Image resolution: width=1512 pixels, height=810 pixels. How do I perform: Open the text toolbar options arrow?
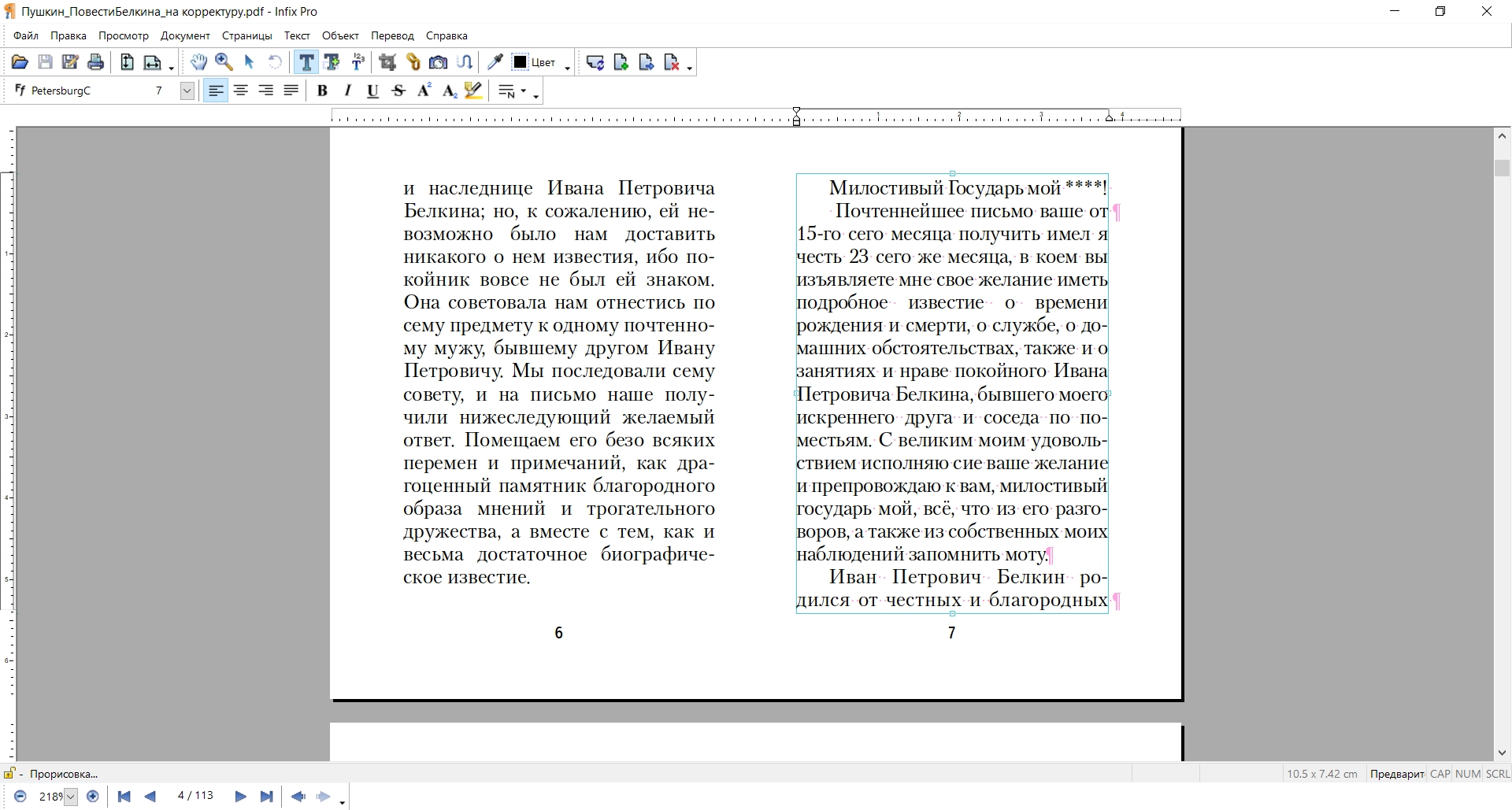(x=536, y=97)
